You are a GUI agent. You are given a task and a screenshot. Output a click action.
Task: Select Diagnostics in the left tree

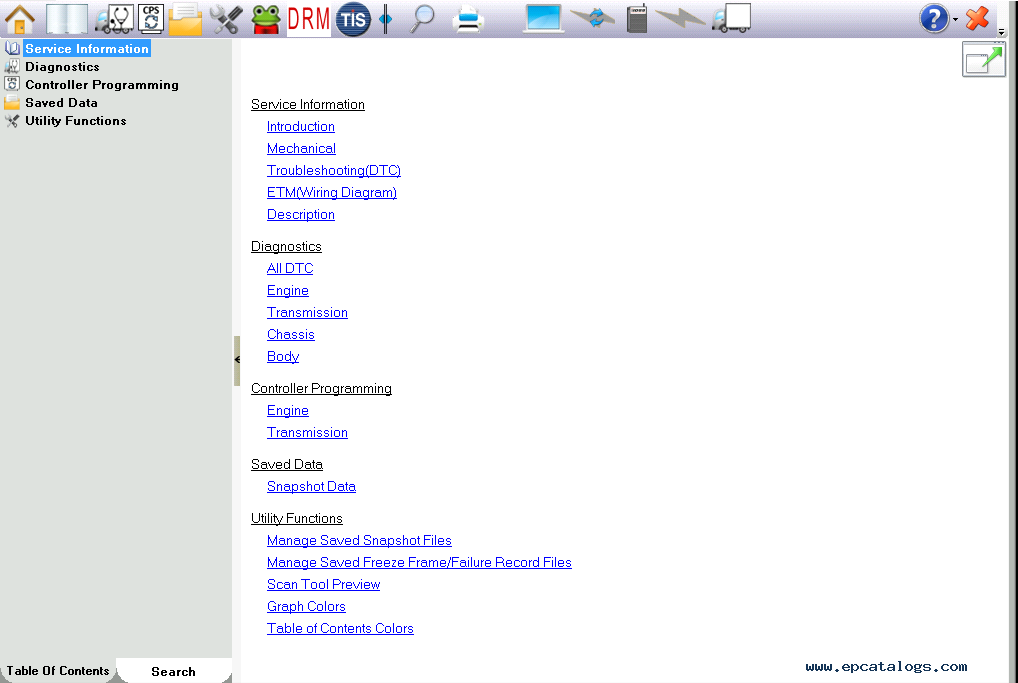tap(62, 67)
